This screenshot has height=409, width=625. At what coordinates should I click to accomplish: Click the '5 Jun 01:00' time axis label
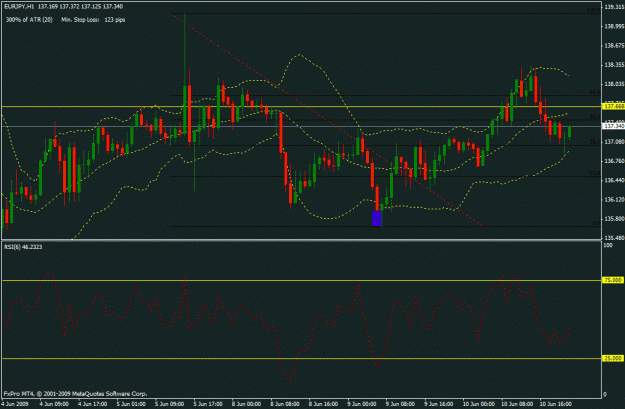(x=131, y=404)
